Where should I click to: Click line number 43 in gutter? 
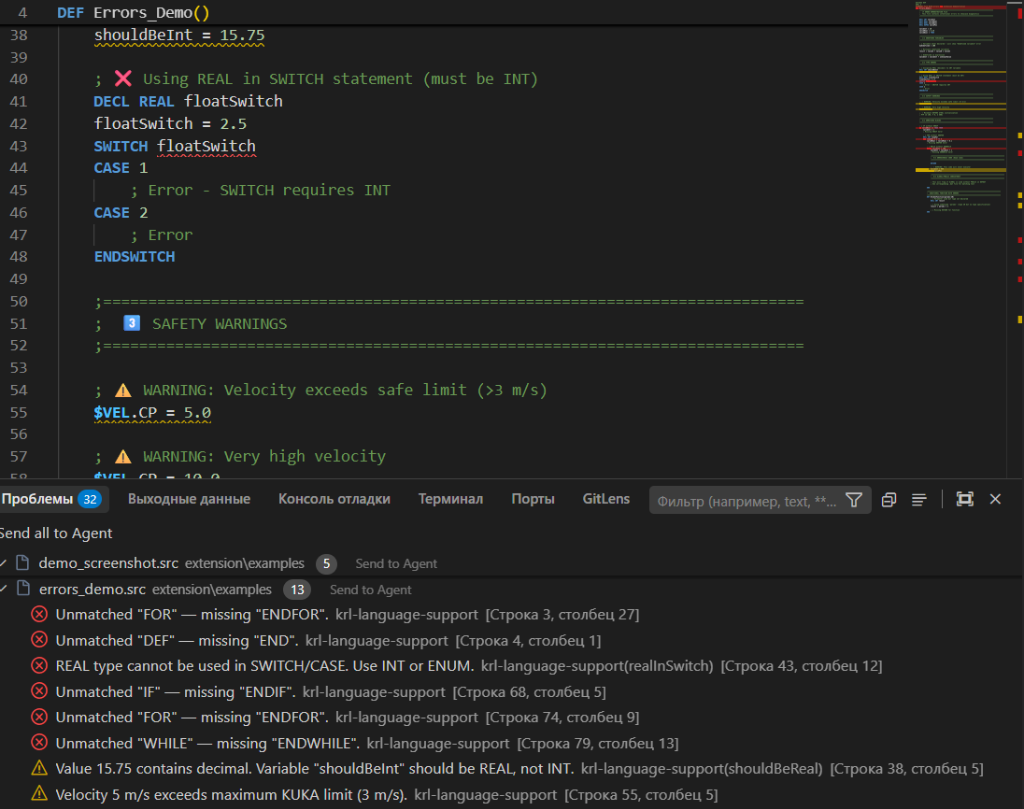18,146
